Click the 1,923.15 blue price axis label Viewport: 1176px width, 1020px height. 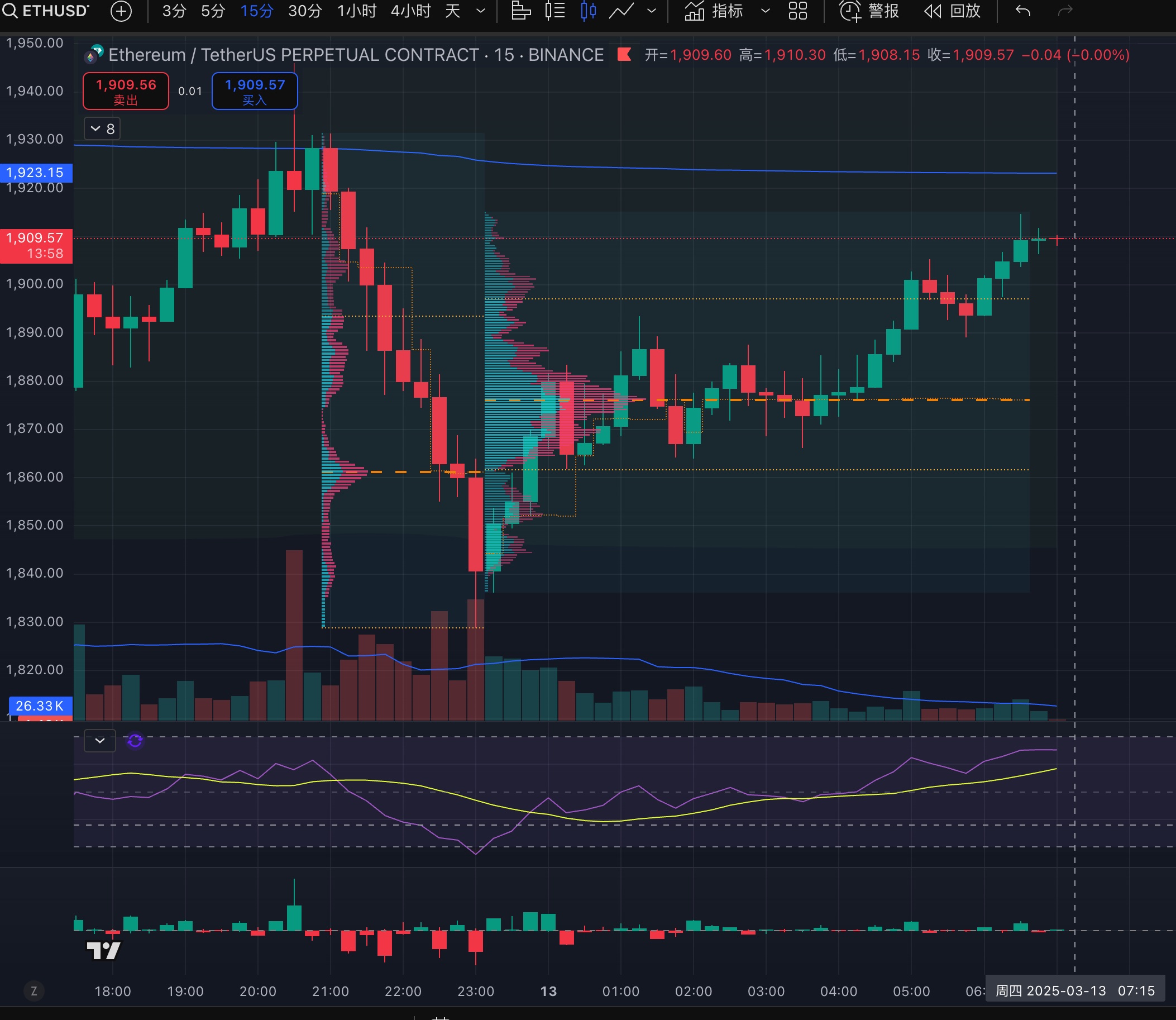(x=36, y=173)
